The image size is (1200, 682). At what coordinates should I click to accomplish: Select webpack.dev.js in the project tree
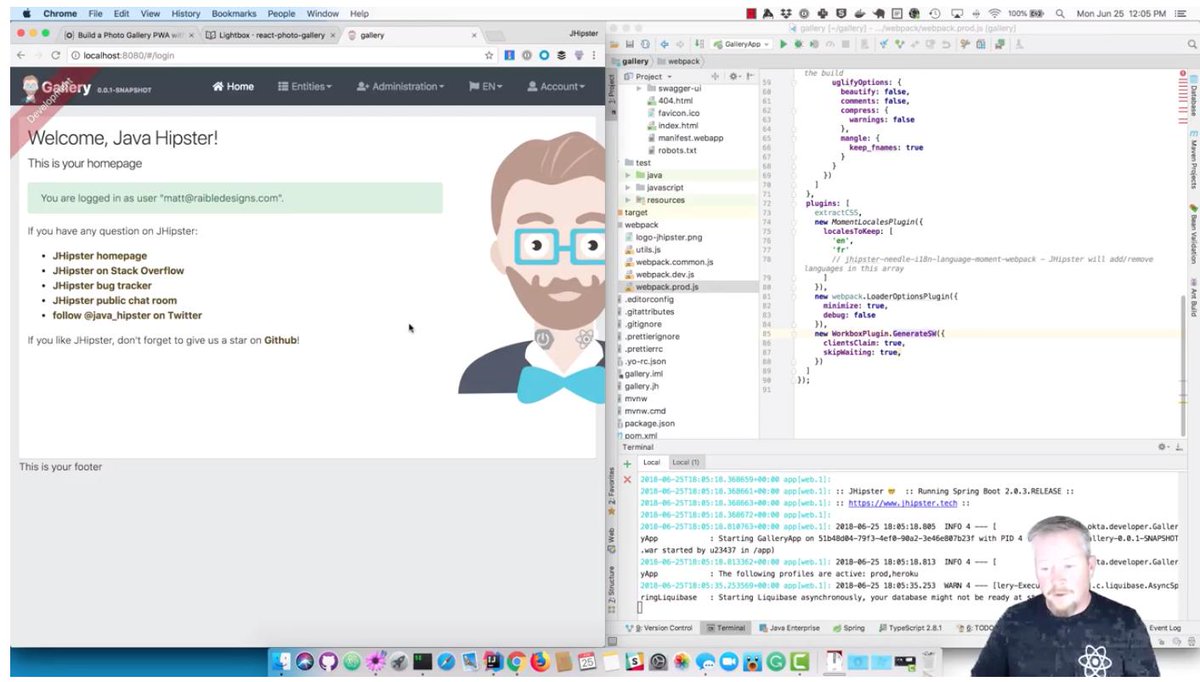click(666, 274)
